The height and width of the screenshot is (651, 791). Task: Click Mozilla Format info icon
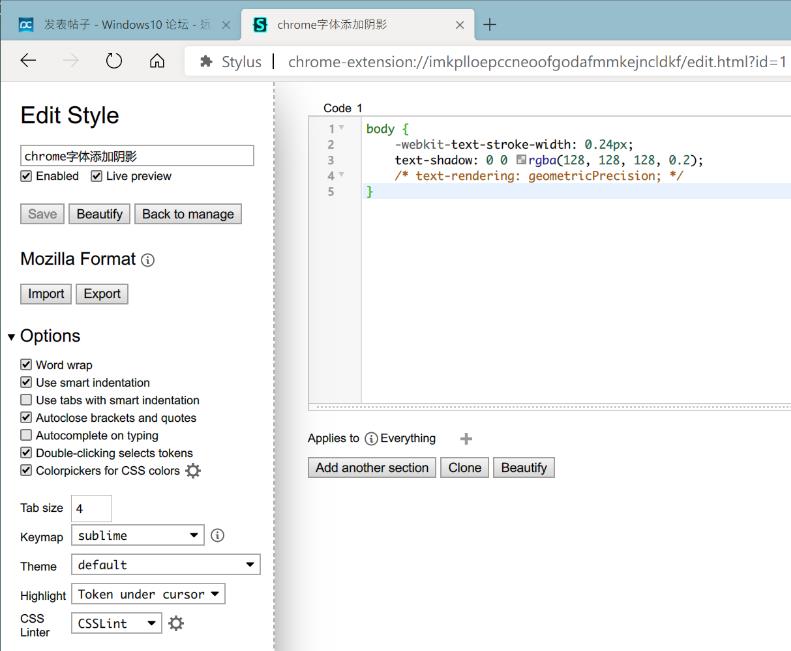coord(148,260)
